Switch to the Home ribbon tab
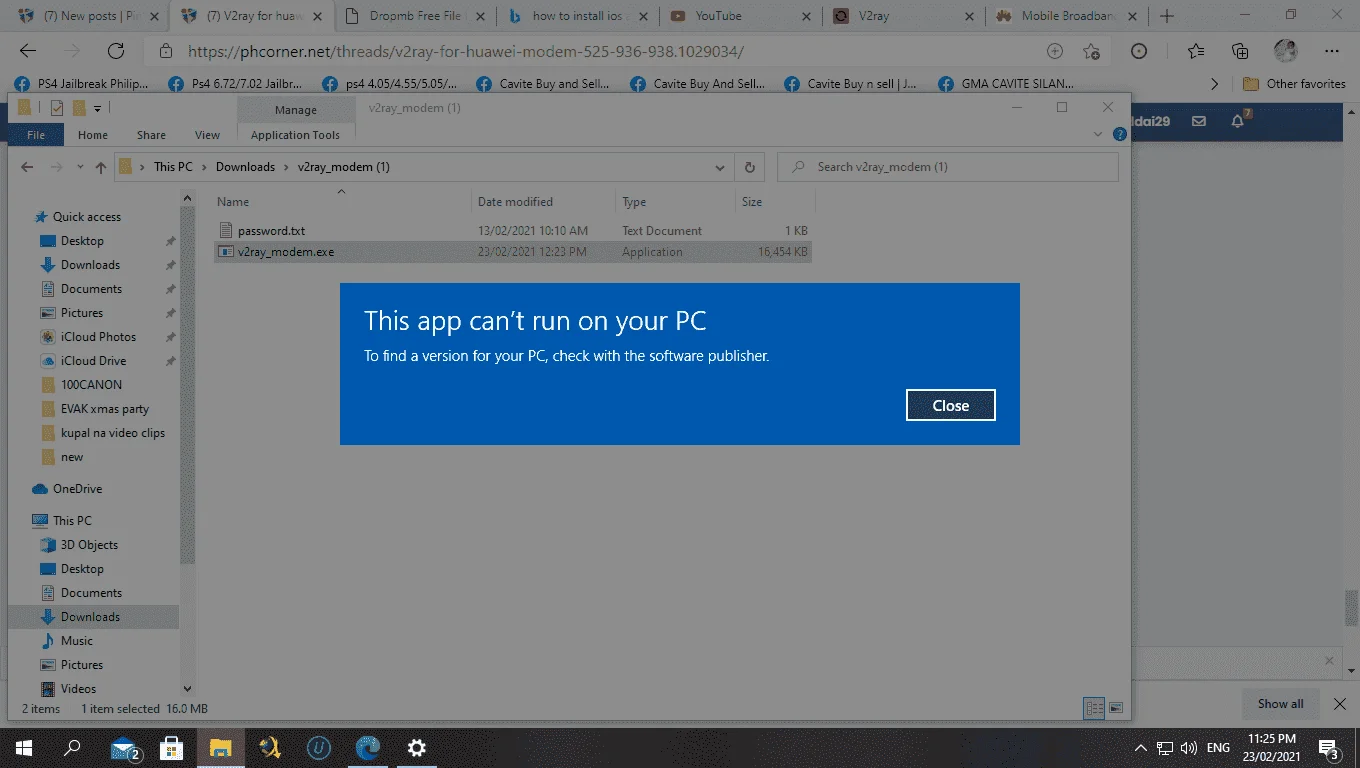The width and height of the screenshot is (1360, 768). click(93, 135)
